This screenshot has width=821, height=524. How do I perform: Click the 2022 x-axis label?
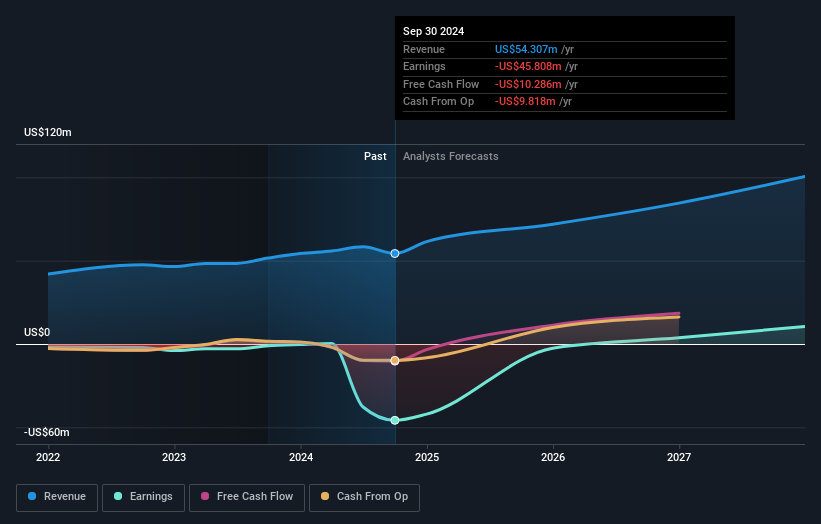[48, 457]
